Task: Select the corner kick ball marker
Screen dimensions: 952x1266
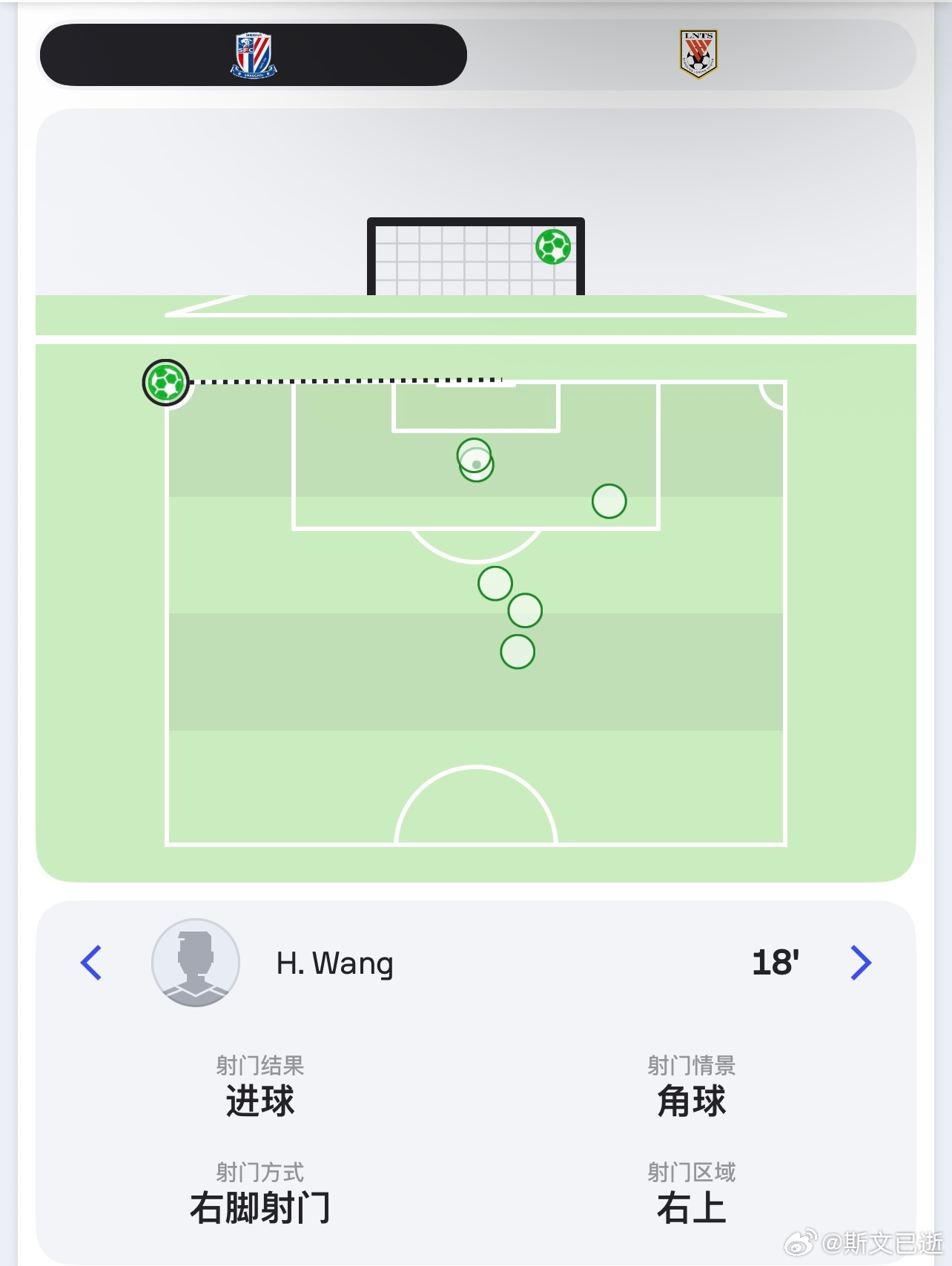Action: [166, 383]
